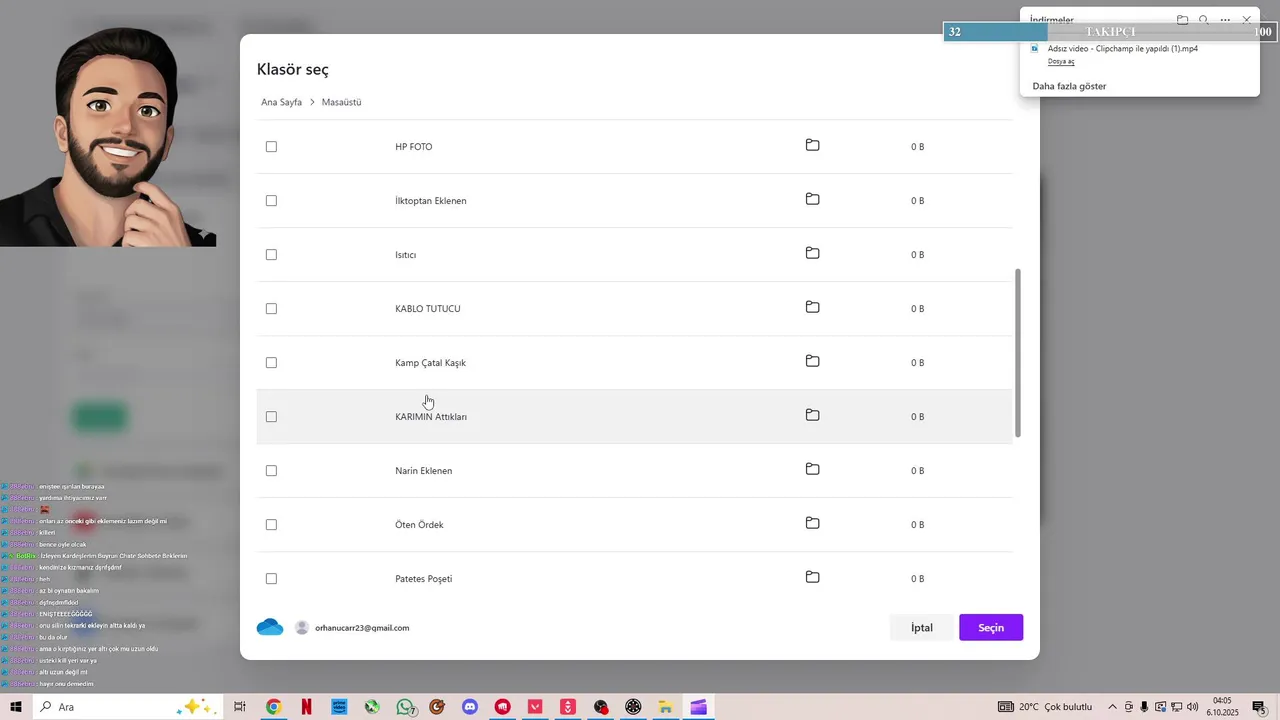1280x720 pixels.
Task: Open the KARIMIN Attıkları folder name
Action: pyautogui.click(x=431, y=416)
